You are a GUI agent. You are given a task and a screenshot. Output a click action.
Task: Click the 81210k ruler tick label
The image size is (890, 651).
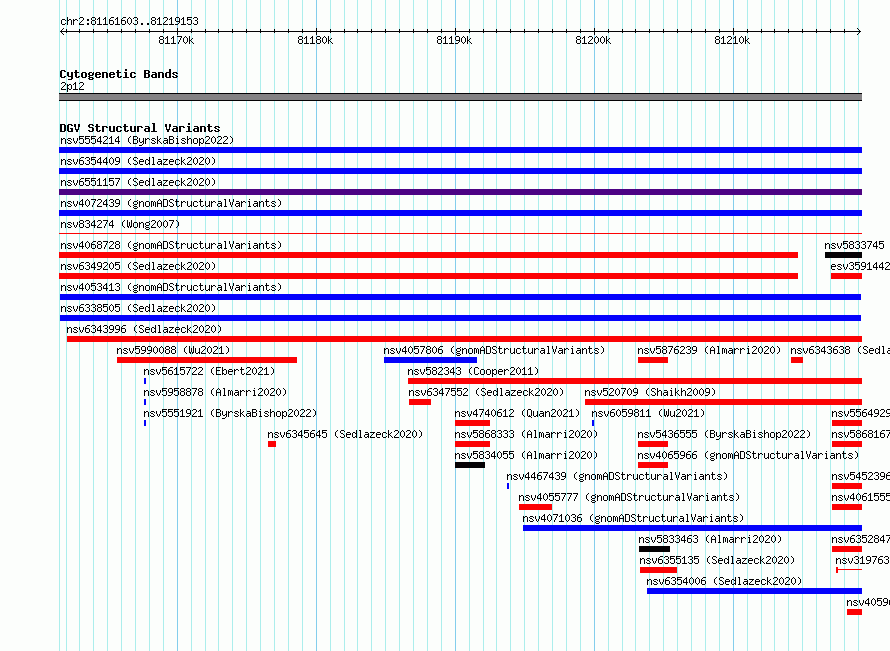pos(732,40)
